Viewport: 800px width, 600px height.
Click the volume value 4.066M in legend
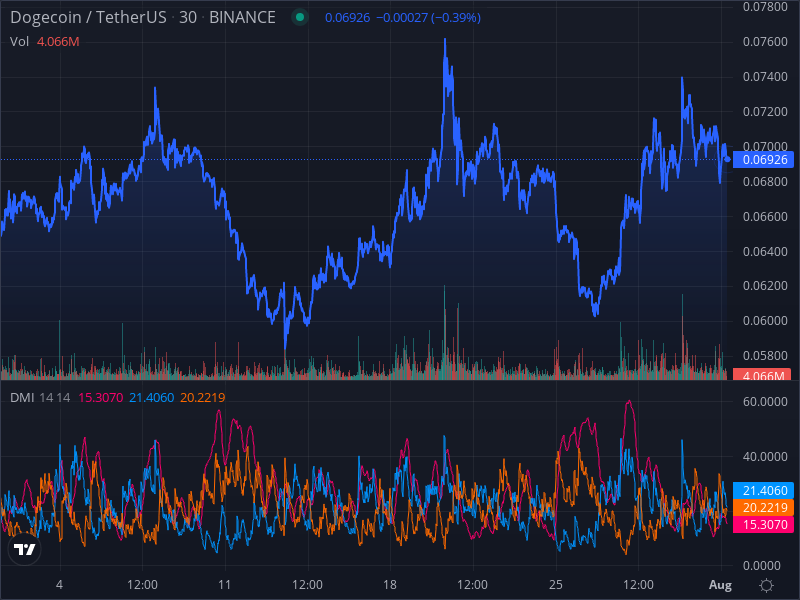pos(58,42)
